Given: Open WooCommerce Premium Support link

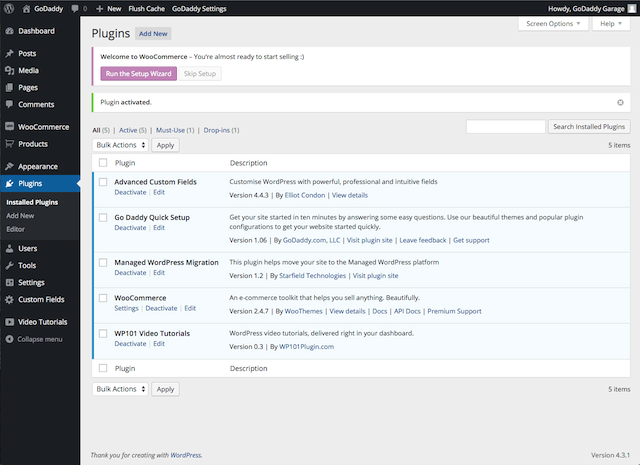Looking at the screenshot, I should (454, 311).
